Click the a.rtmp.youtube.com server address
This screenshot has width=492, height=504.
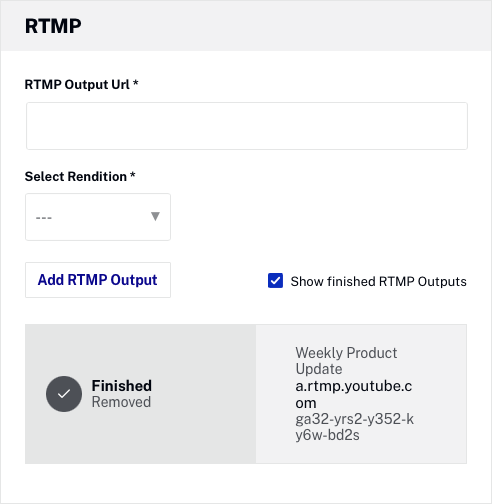(354, 394)
